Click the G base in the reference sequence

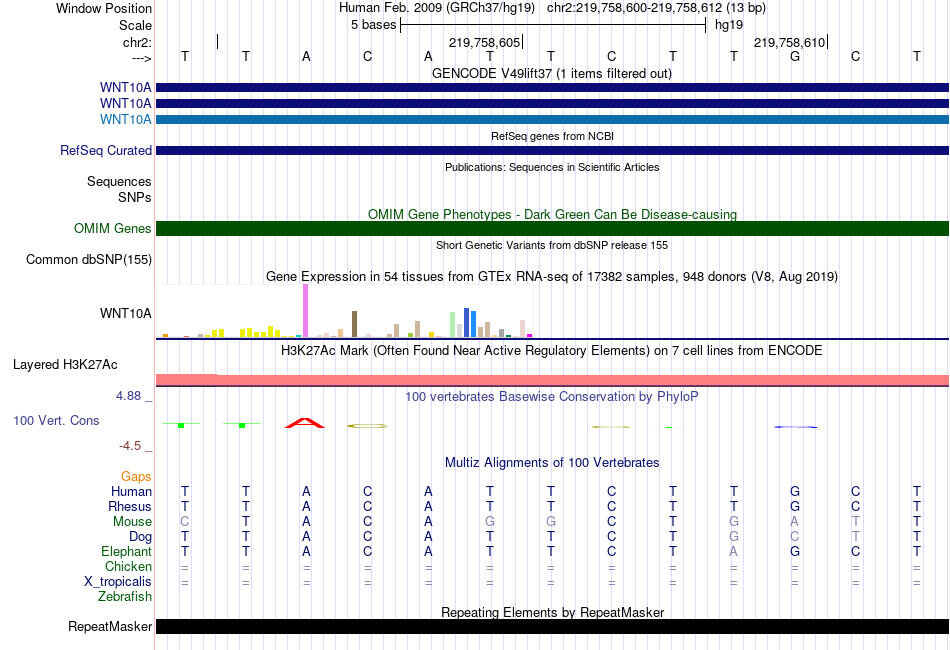795,56
